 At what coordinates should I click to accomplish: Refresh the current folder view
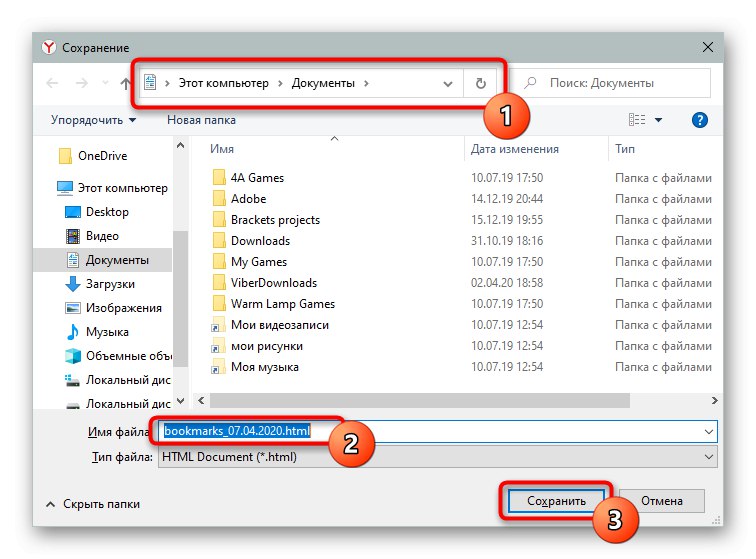coord(481,84)
